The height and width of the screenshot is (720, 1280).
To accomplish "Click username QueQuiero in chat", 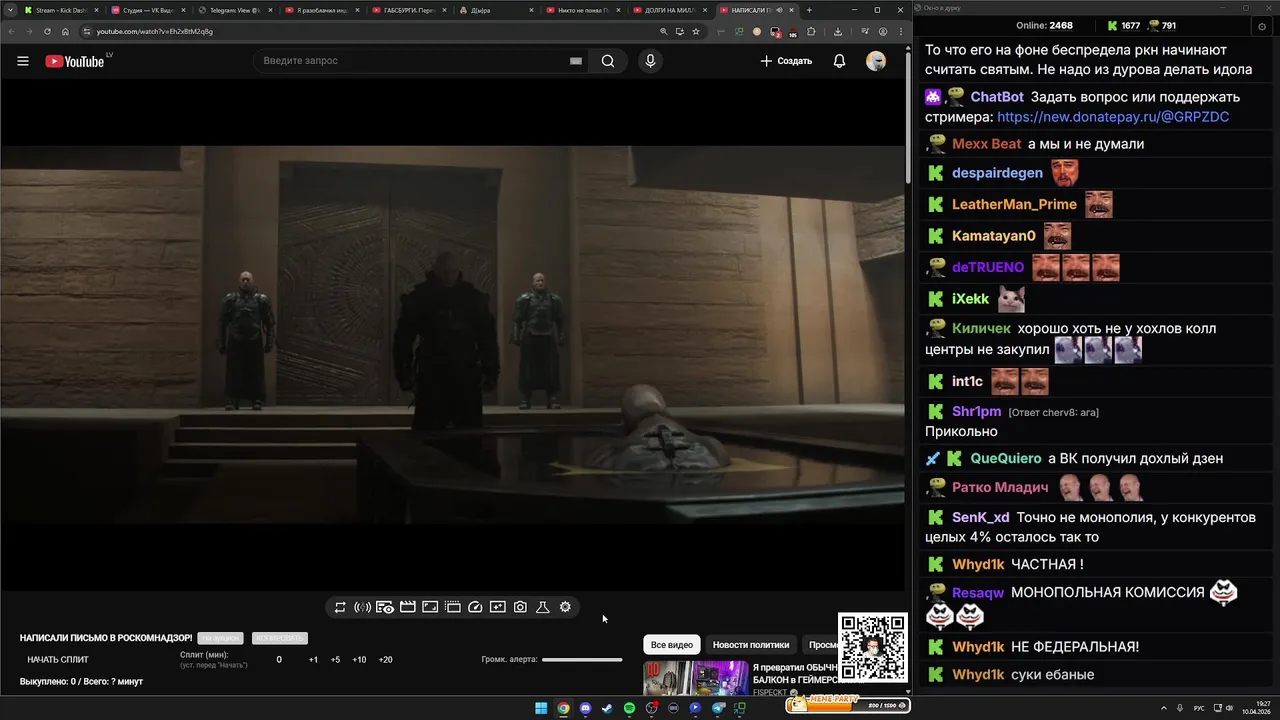I will tap(1005, 459).
